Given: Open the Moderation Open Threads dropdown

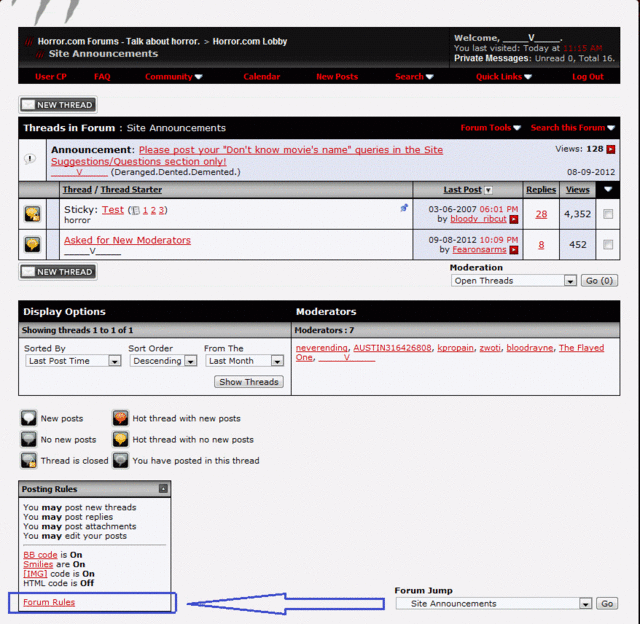Looking at the screenshot, I should pos(513,281).
